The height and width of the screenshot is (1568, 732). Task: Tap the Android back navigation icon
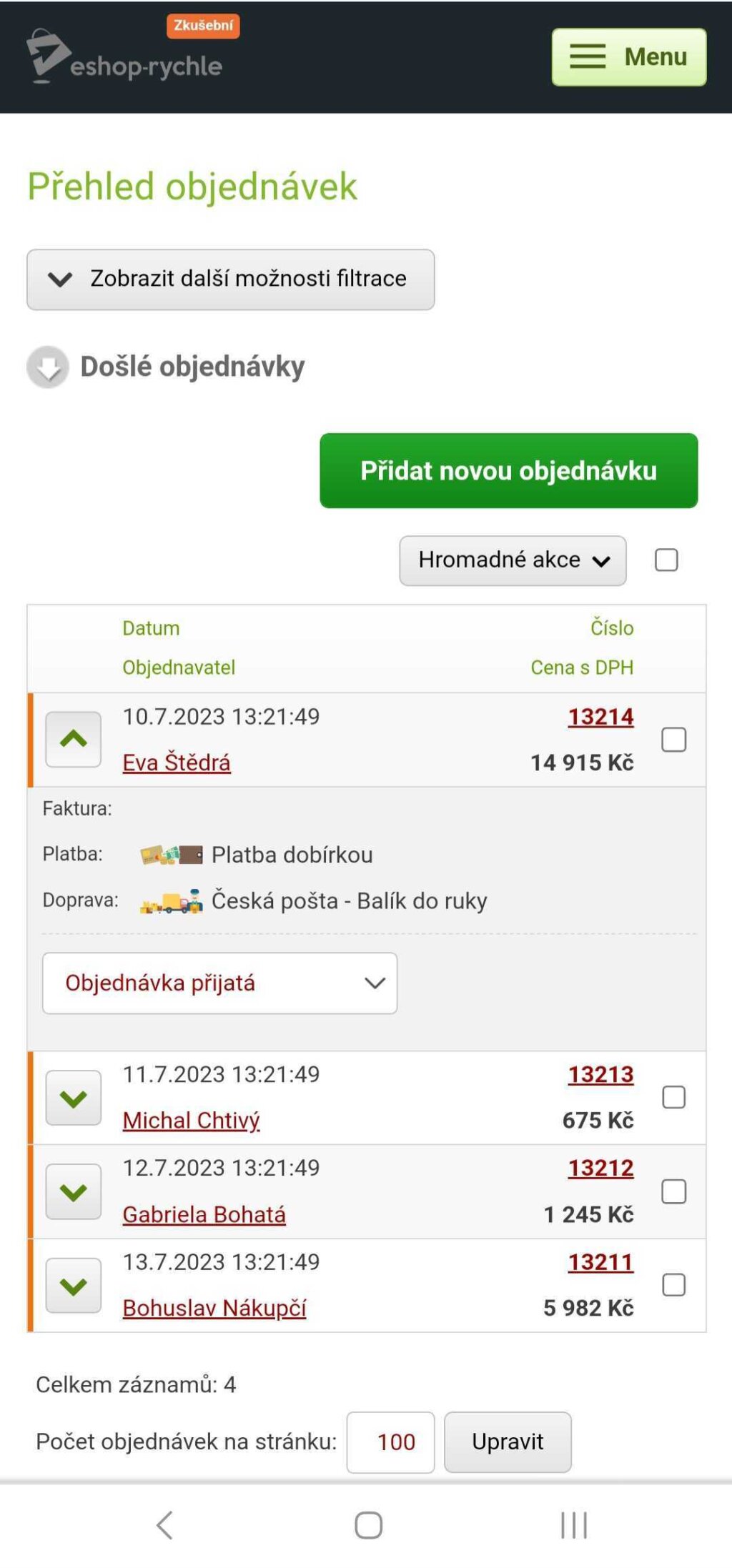click(164, 1525)
